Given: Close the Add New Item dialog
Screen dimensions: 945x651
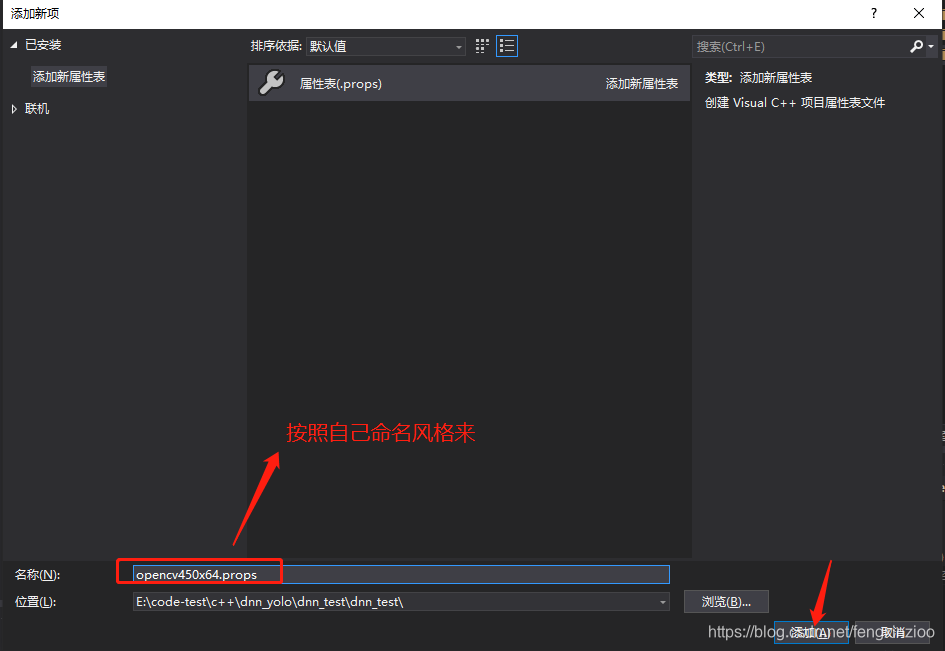Looking at the screenshot, I should click(918, 13).
